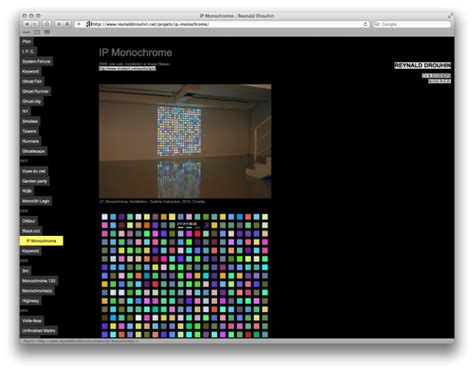Open the Black out project
Screen dimensions: 474x371
tap(31, 231)
